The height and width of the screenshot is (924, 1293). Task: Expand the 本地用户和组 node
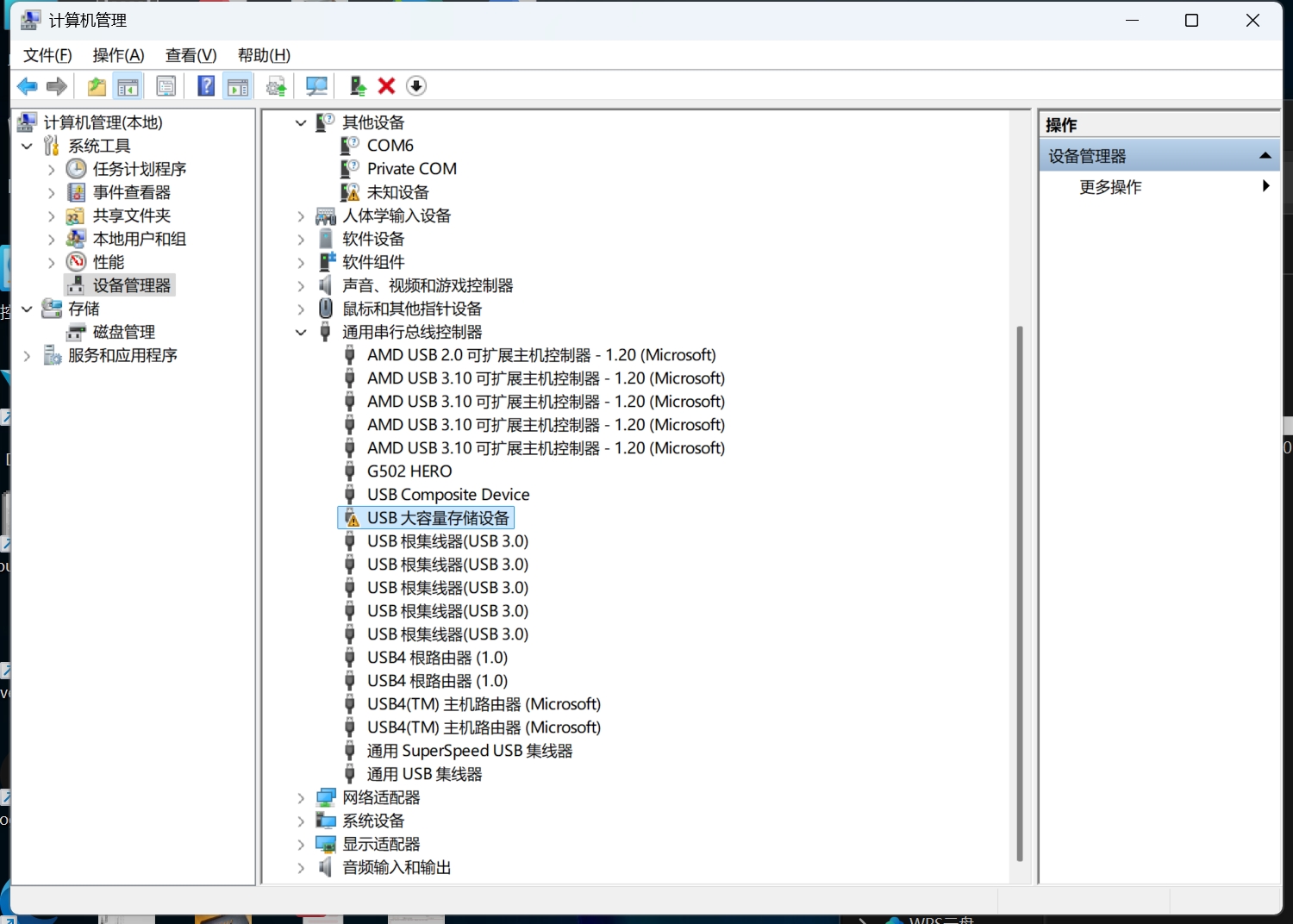pos(51,239)
